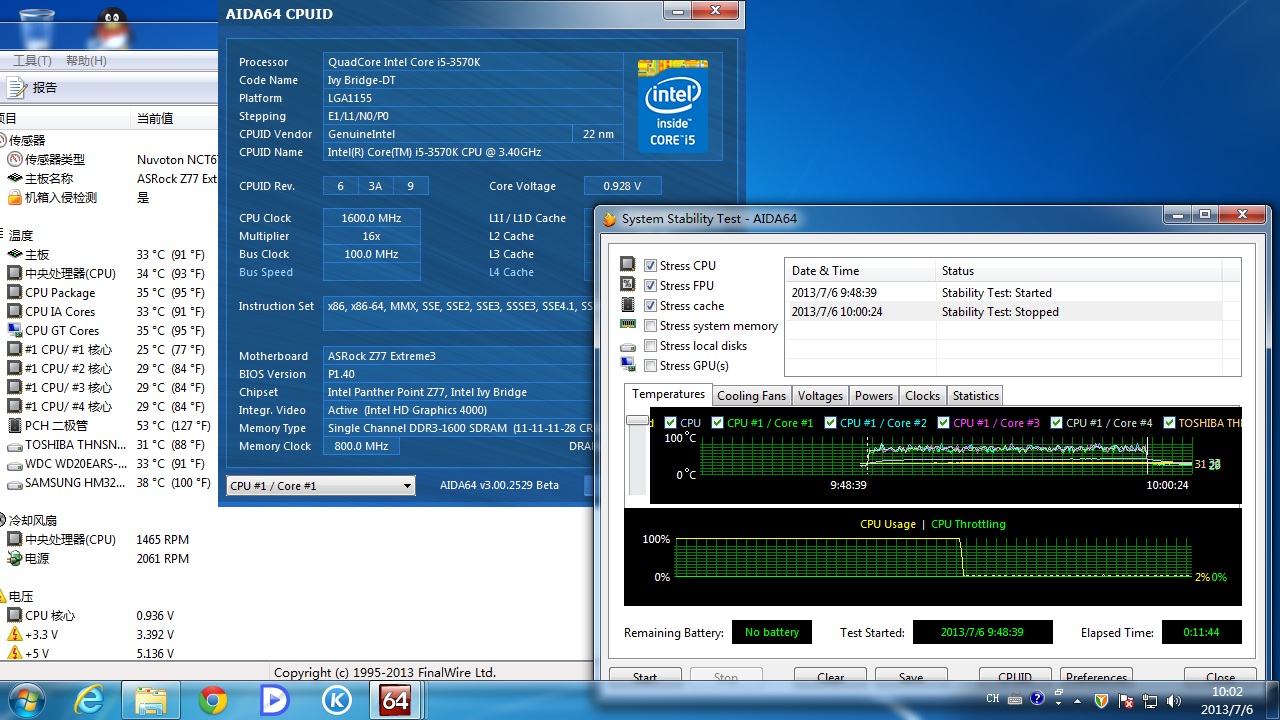The width and height of the screenshot is (1280, 720).
Task: Click the 报告 report toolbar icon
Action: pos(17,88)
